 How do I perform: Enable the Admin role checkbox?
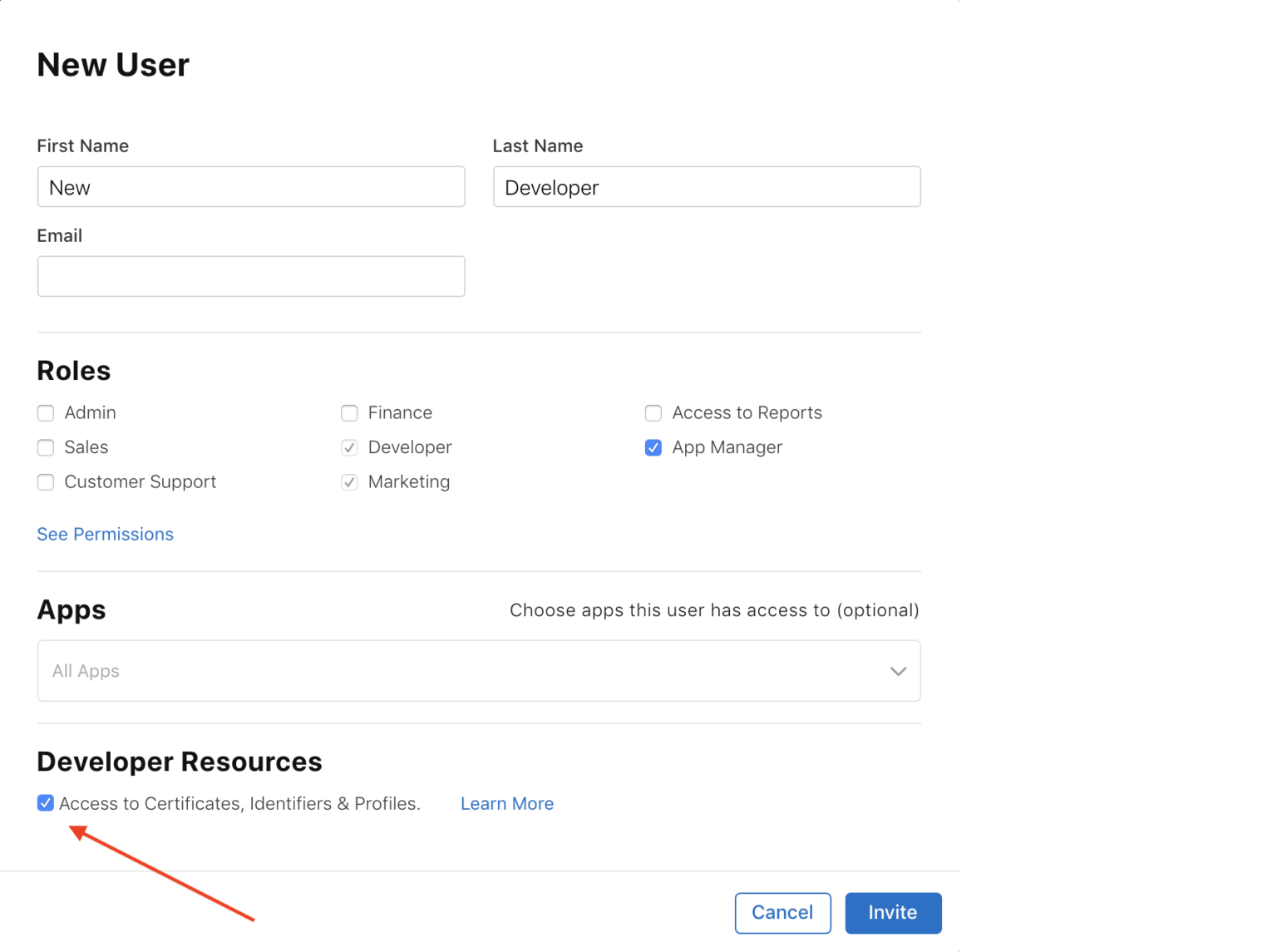pyautogui.click(x=46, y=413)
